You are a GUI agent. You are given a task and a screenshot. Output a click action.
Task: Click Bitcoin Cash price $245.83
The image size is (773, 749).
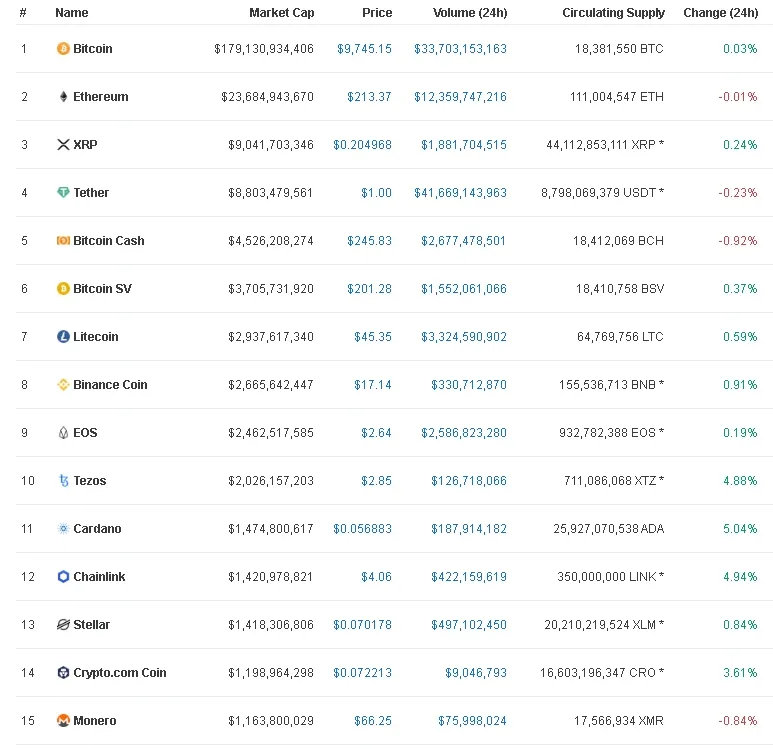(369, 241)
